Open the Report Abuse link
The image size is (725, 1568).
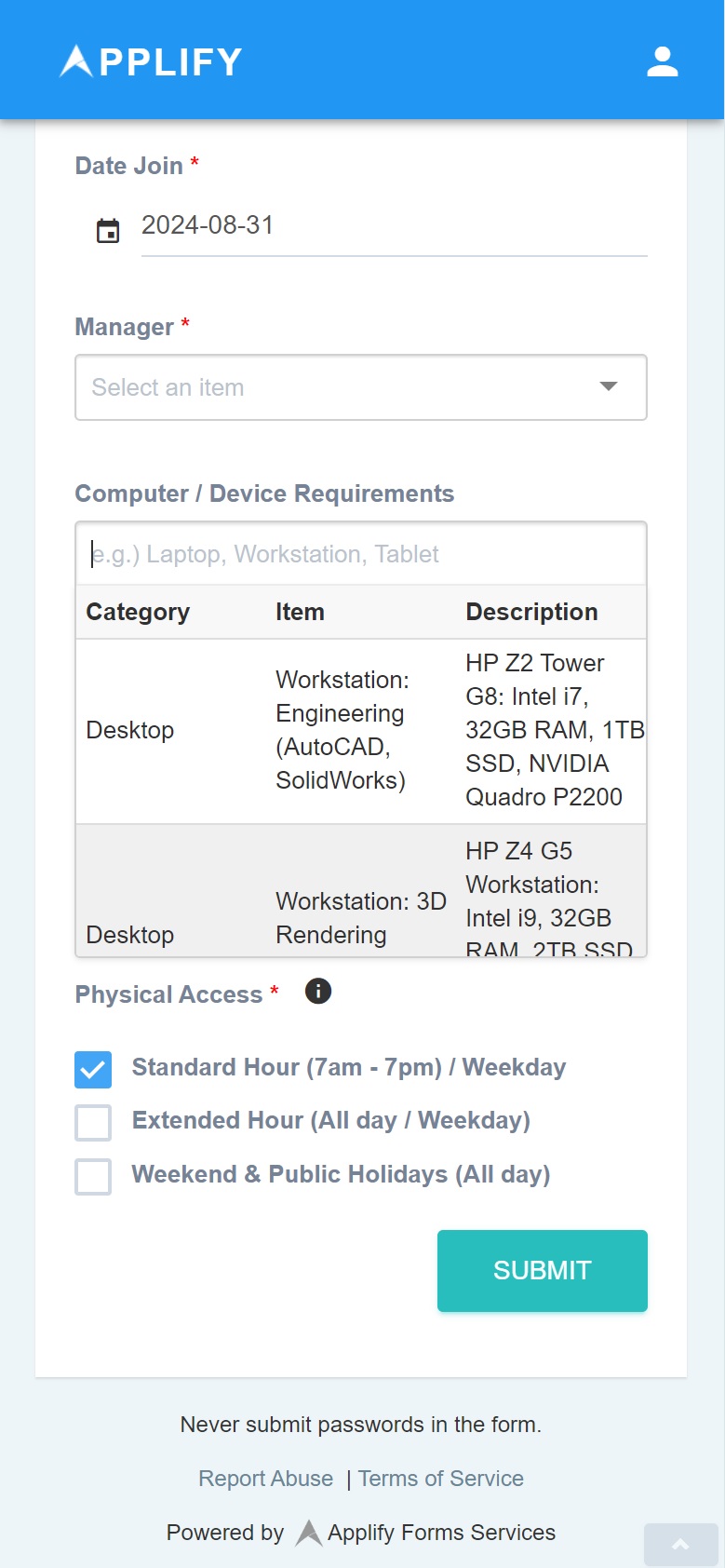[265, 1479]
